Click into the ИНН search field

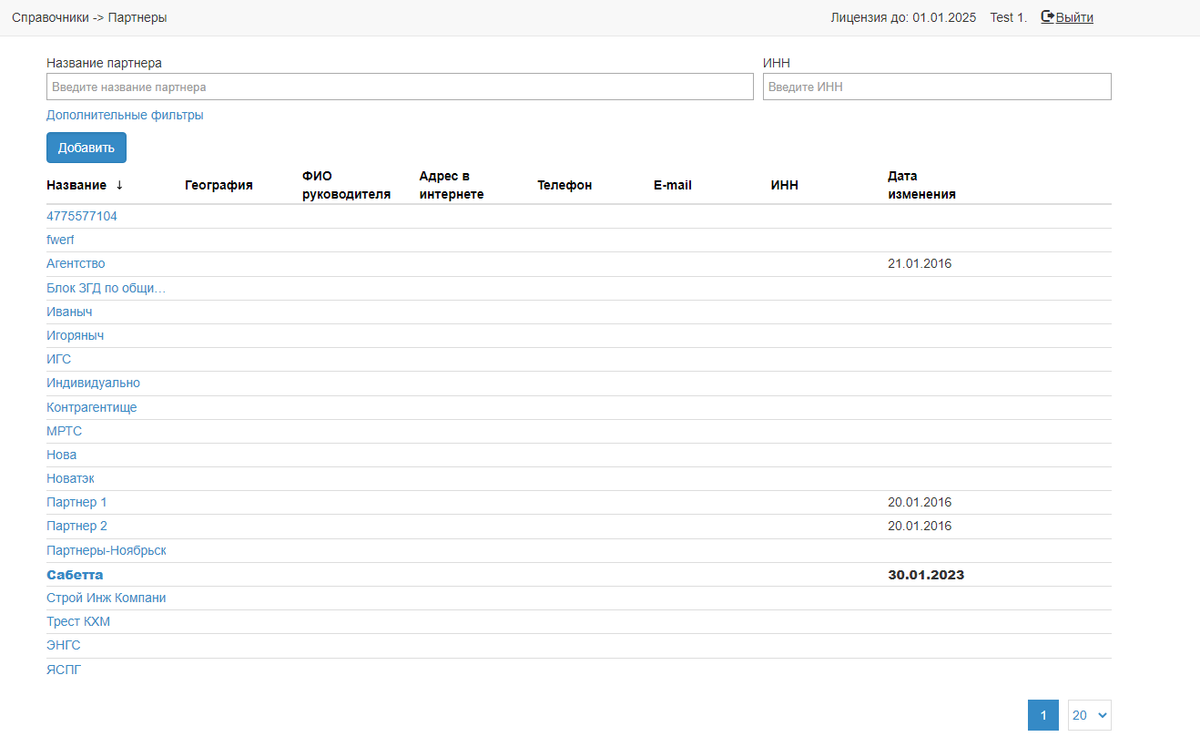click(936, 87)
